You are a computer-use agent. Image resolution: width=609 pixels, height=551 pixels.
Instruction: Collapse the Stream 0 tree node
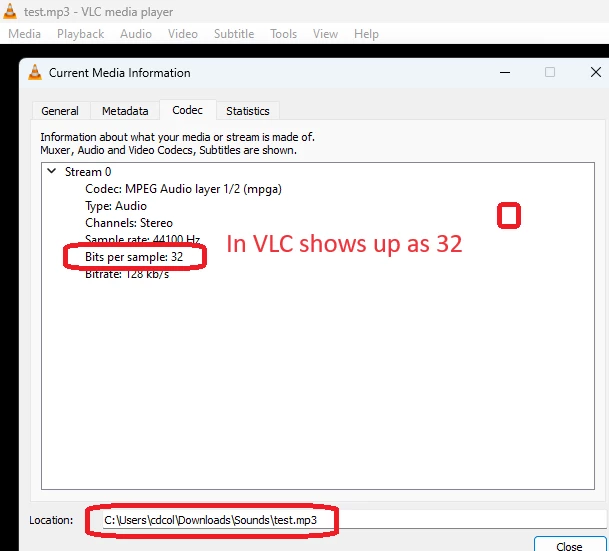pyautogui.click(x=51, y=171)
